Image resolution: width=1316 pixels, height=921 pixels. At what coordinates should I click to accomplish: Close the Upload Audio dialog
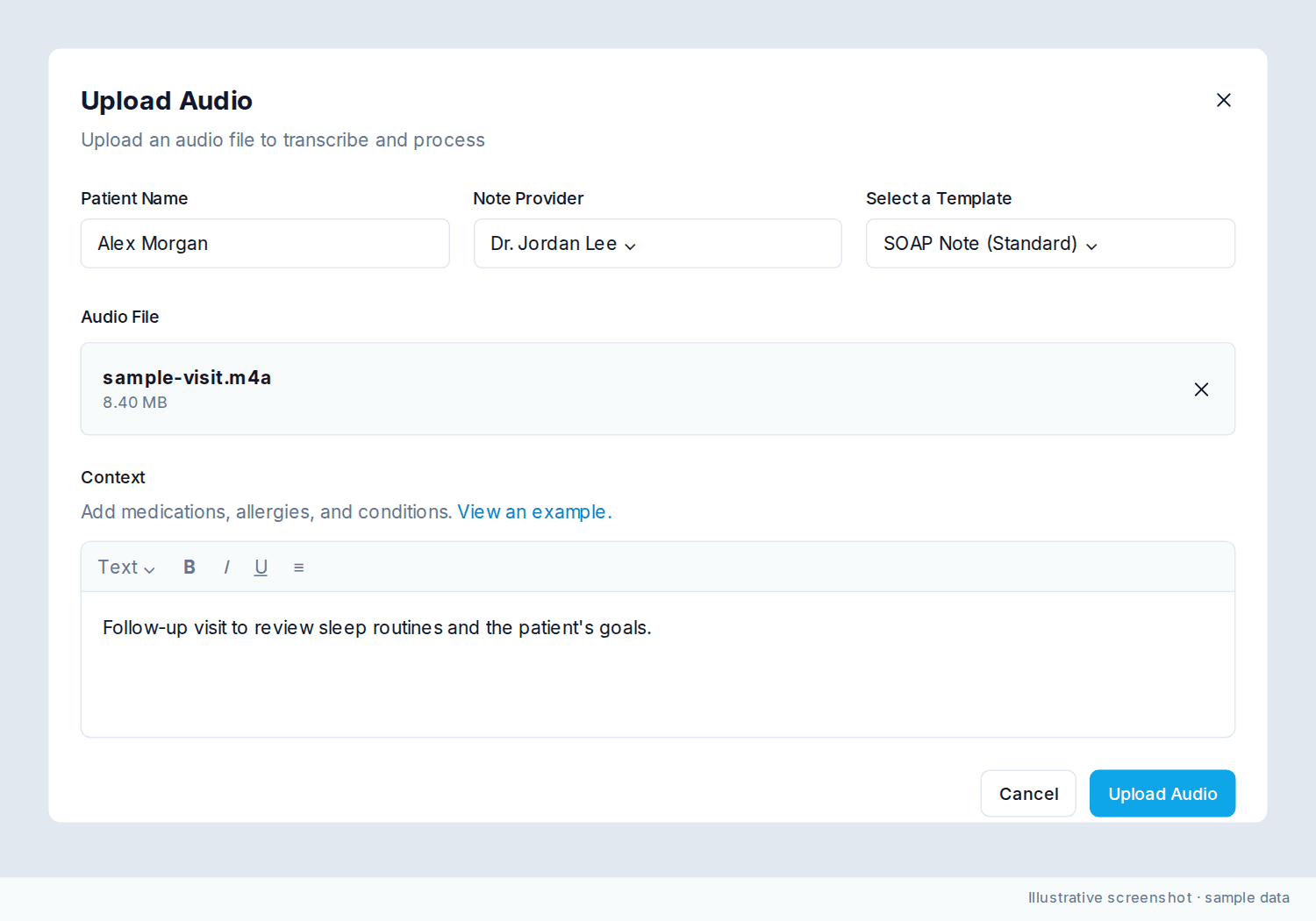(x=1224, y=100)
